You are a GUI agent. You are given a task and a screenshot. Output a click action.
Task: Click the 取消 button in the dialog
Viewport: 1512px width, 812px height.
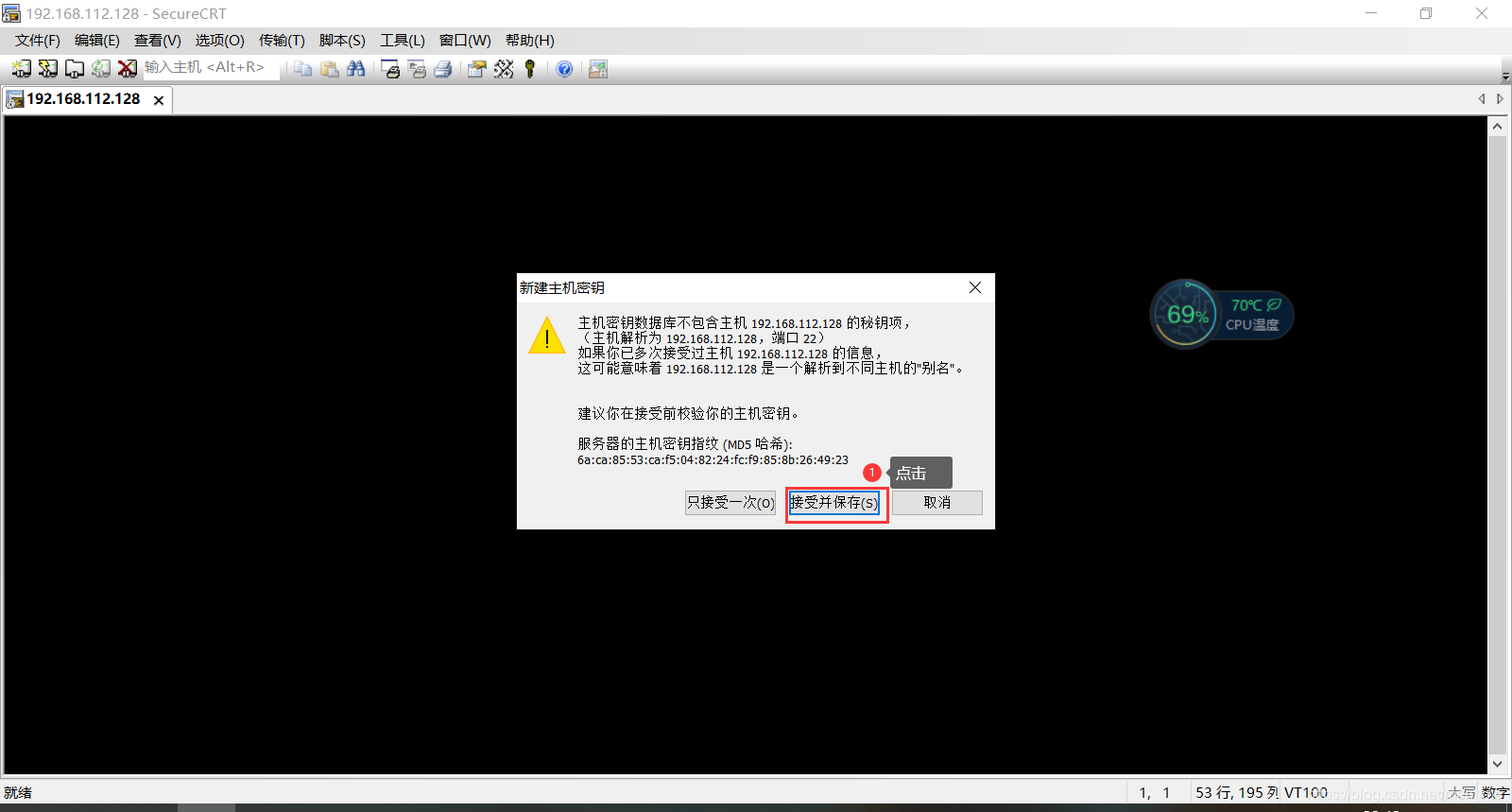937,503
